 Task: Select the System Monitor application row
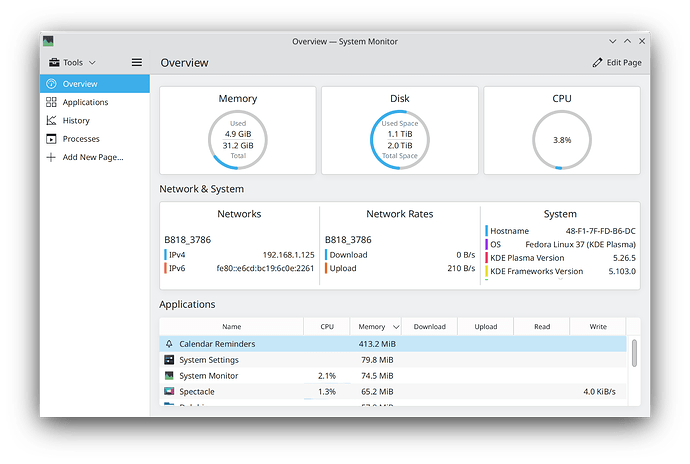393,376
